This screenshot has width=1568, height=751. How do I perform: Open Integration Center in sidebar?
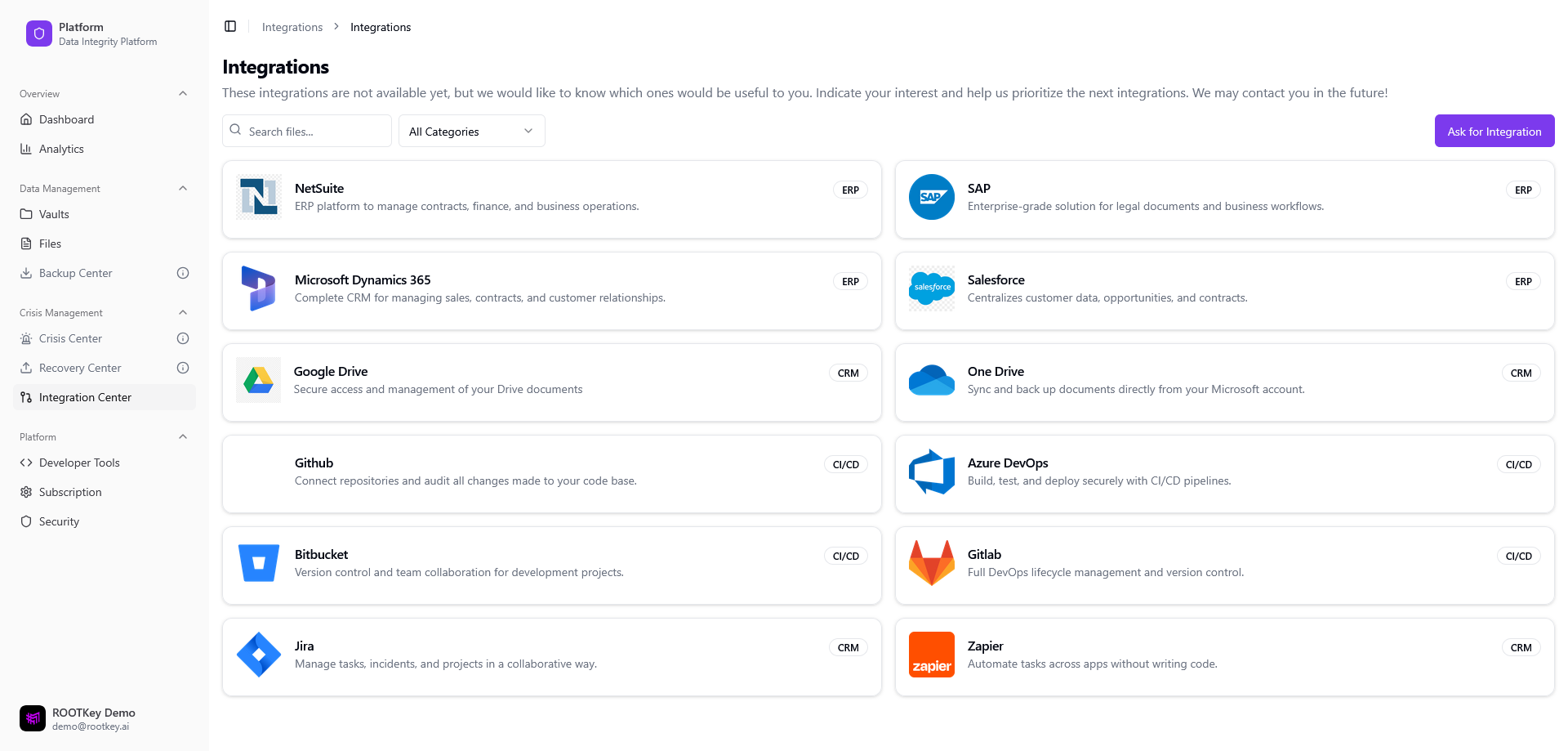pyautogui.click(x=85, y=397)
